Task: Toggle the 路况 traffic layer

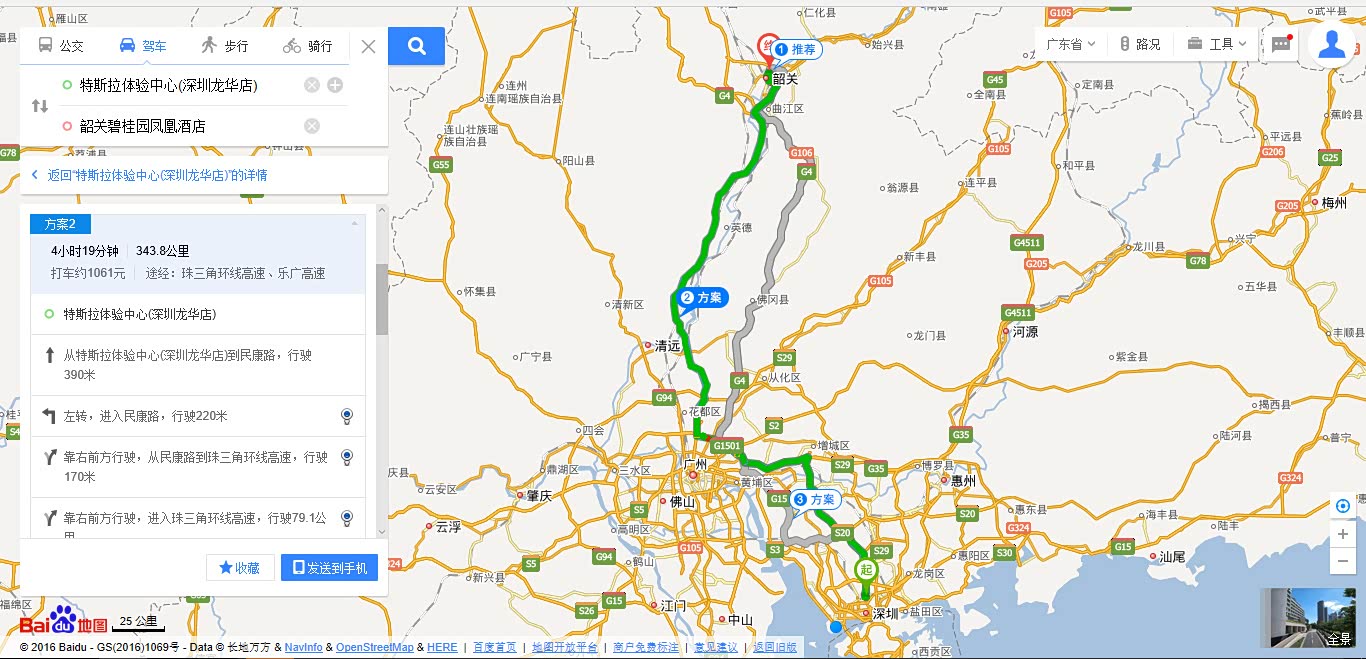Action: 1140,44
